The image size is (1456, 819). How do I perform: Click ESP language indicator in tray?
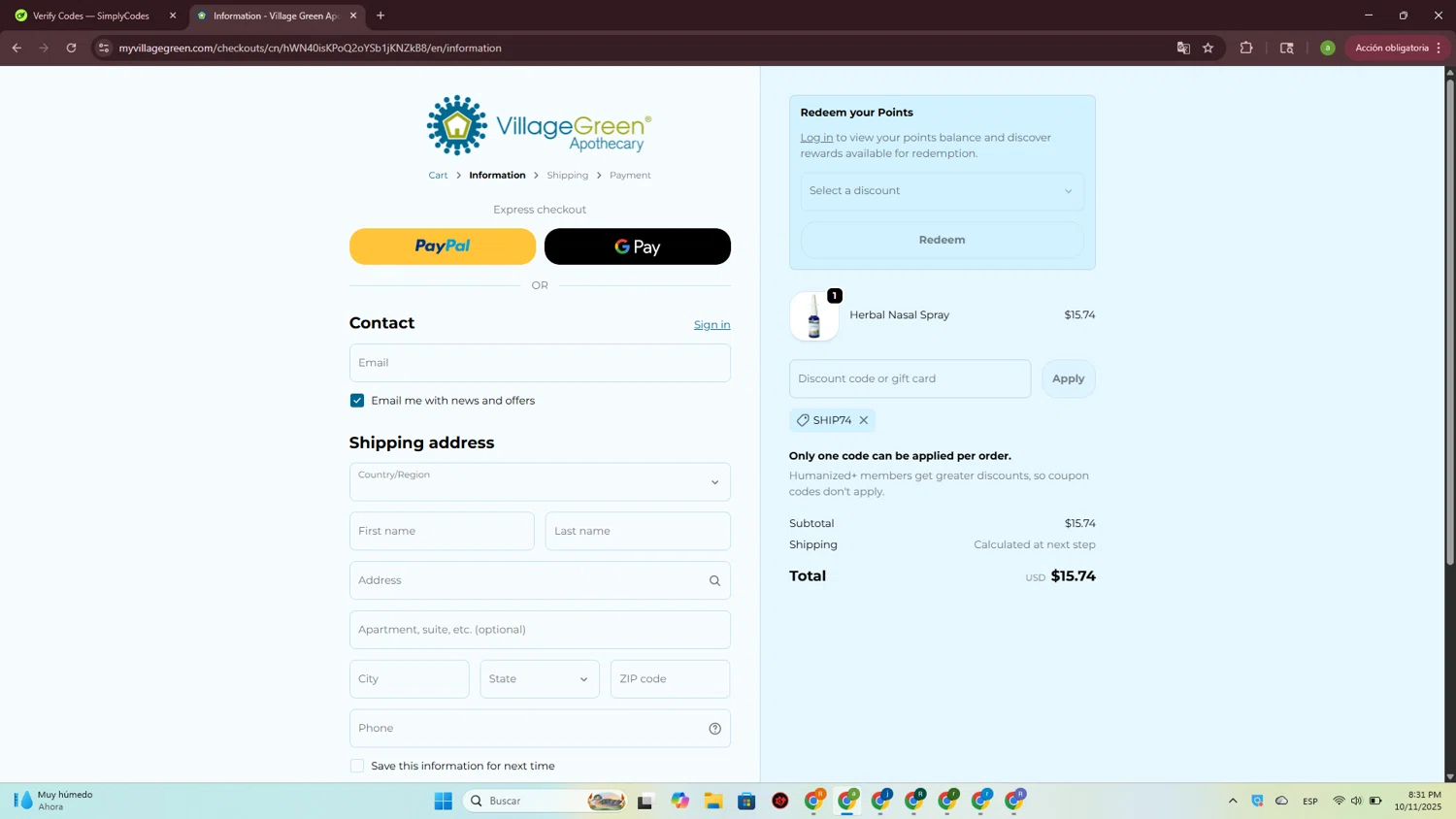1310,801
